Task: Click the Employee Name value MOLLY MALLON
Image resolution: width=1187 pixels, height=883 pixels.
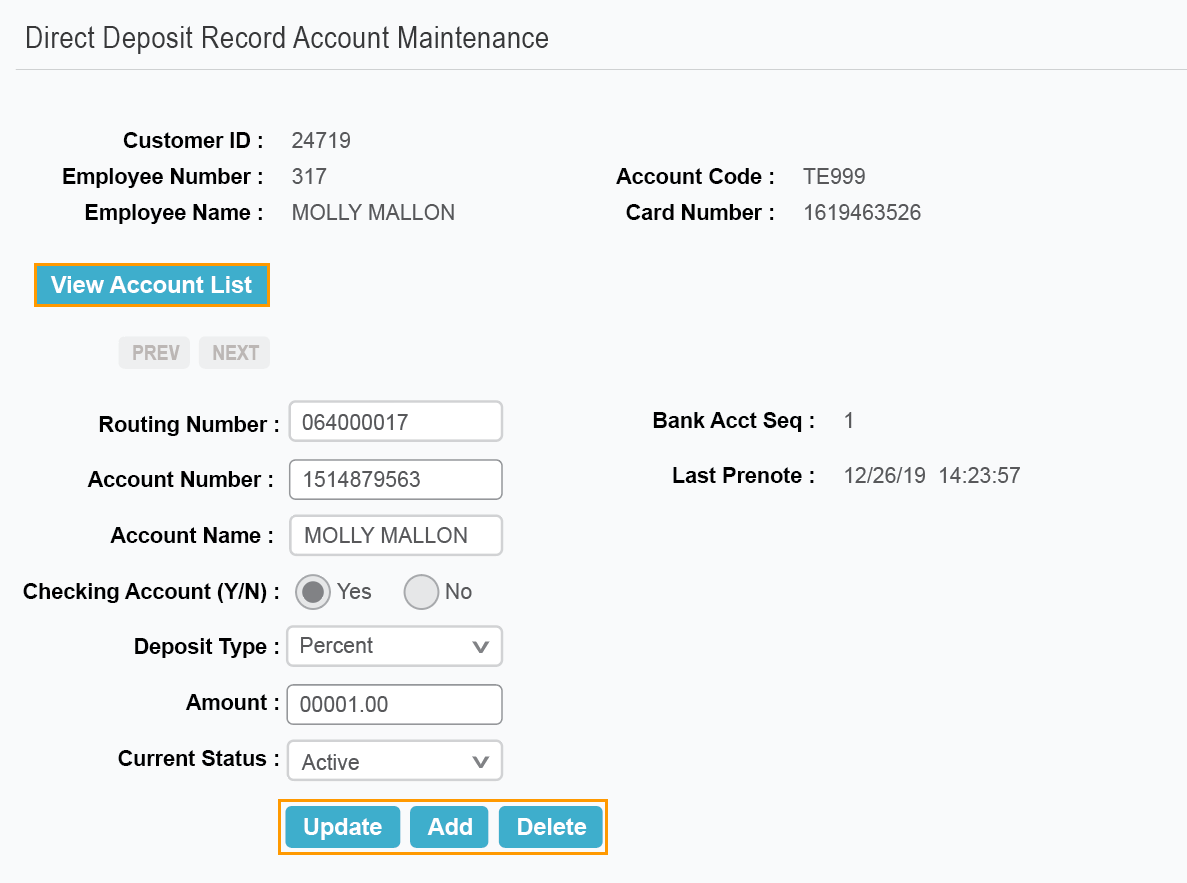Action: click(373, 213)
